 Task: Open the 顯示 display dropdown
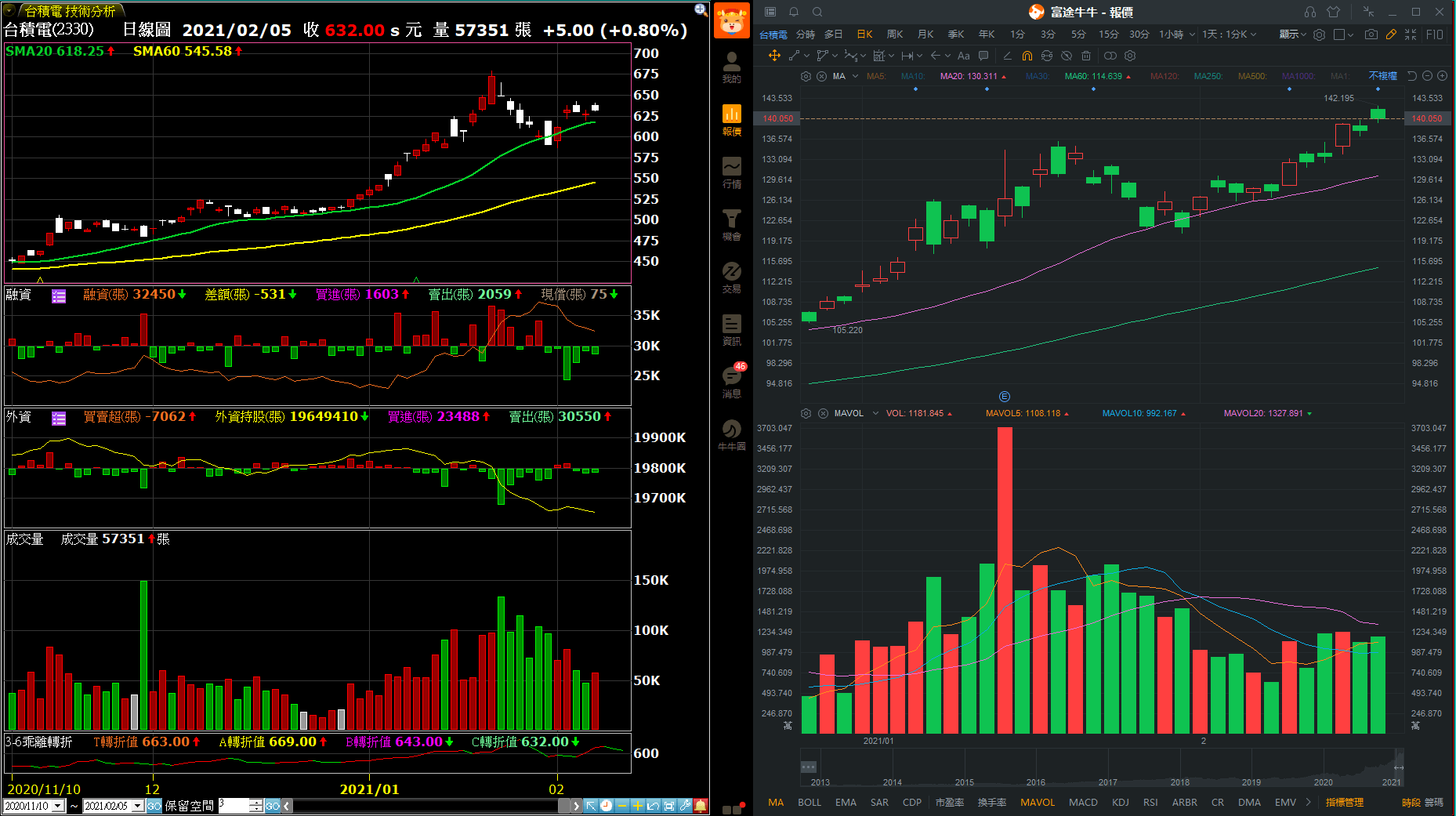coord(1293,34)
